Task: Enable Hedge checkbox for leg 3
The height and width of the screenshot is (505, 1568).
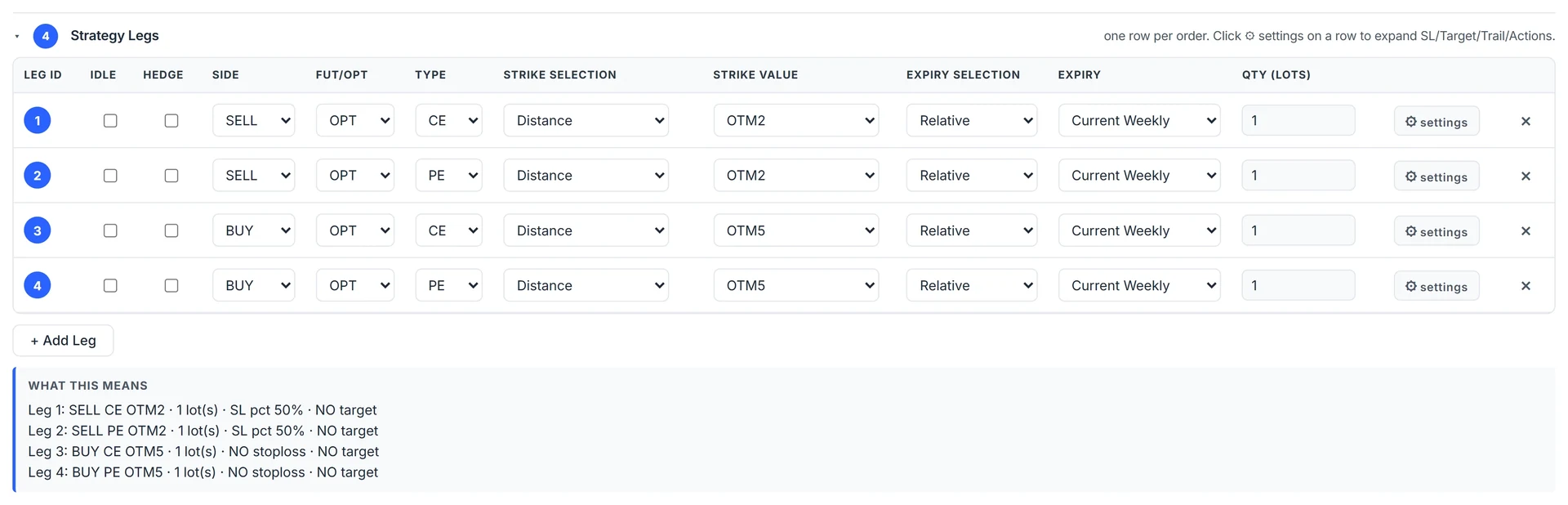Action: pos(171,230)
